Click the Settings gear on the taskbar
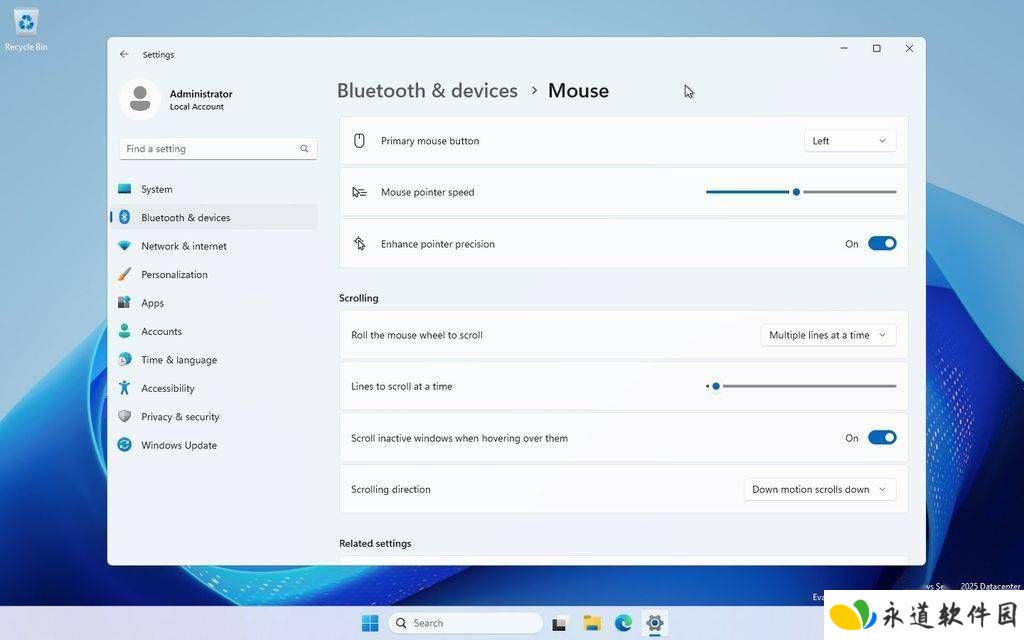The height and width of the screenshot is (640, 1024). 654,623
